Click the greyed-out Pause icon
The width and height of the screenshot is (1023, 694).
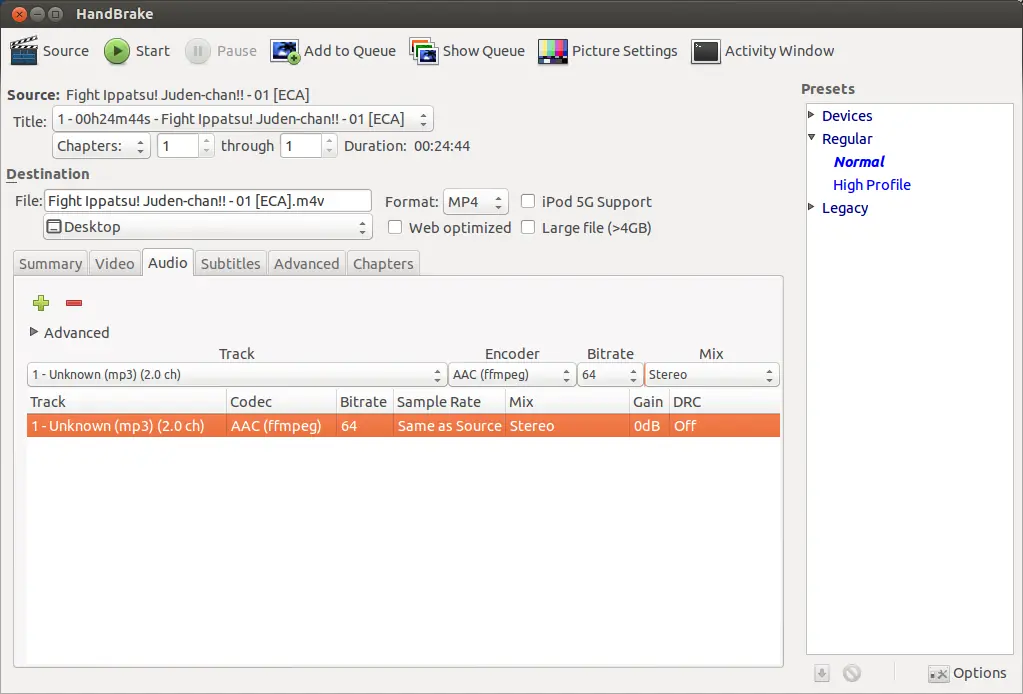click(198, 51)
